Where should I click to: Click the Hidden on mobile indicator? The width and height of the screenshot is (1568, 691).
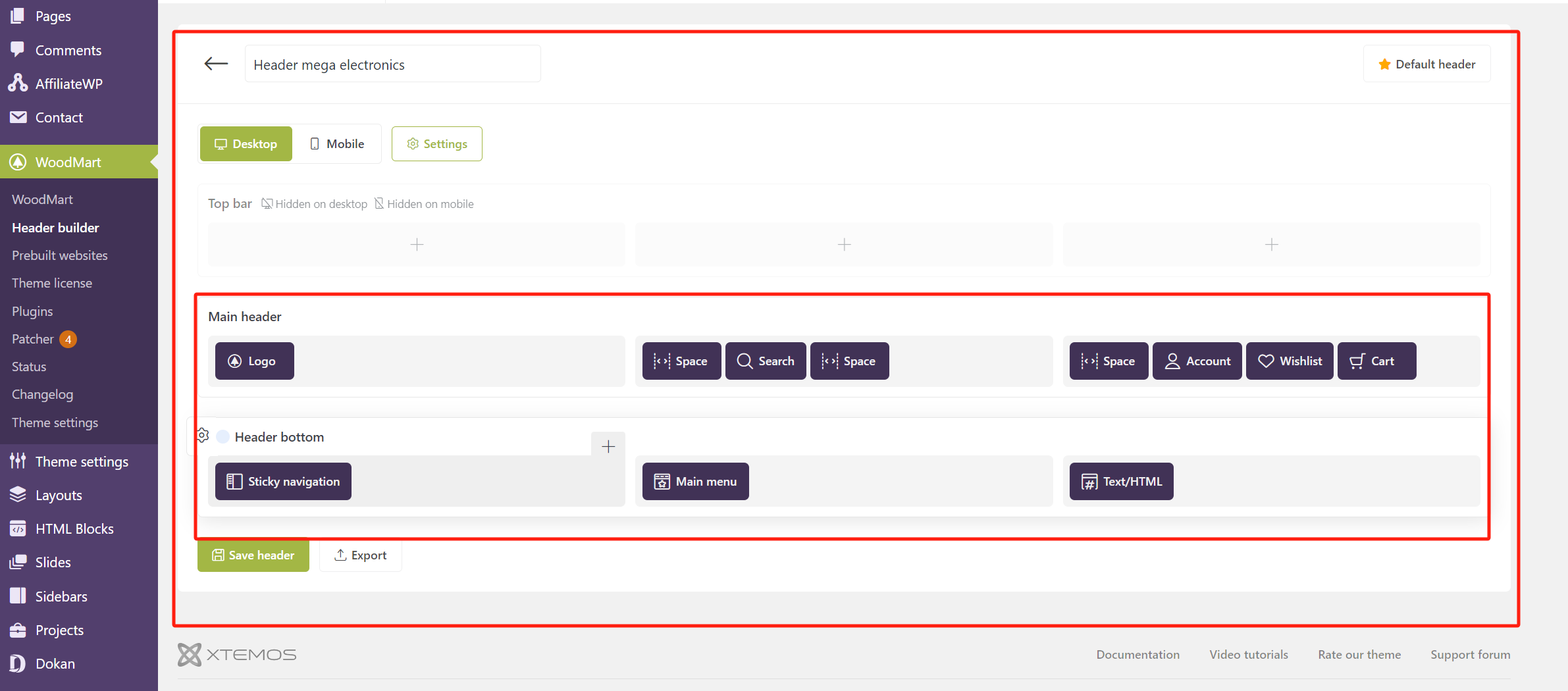424,204
